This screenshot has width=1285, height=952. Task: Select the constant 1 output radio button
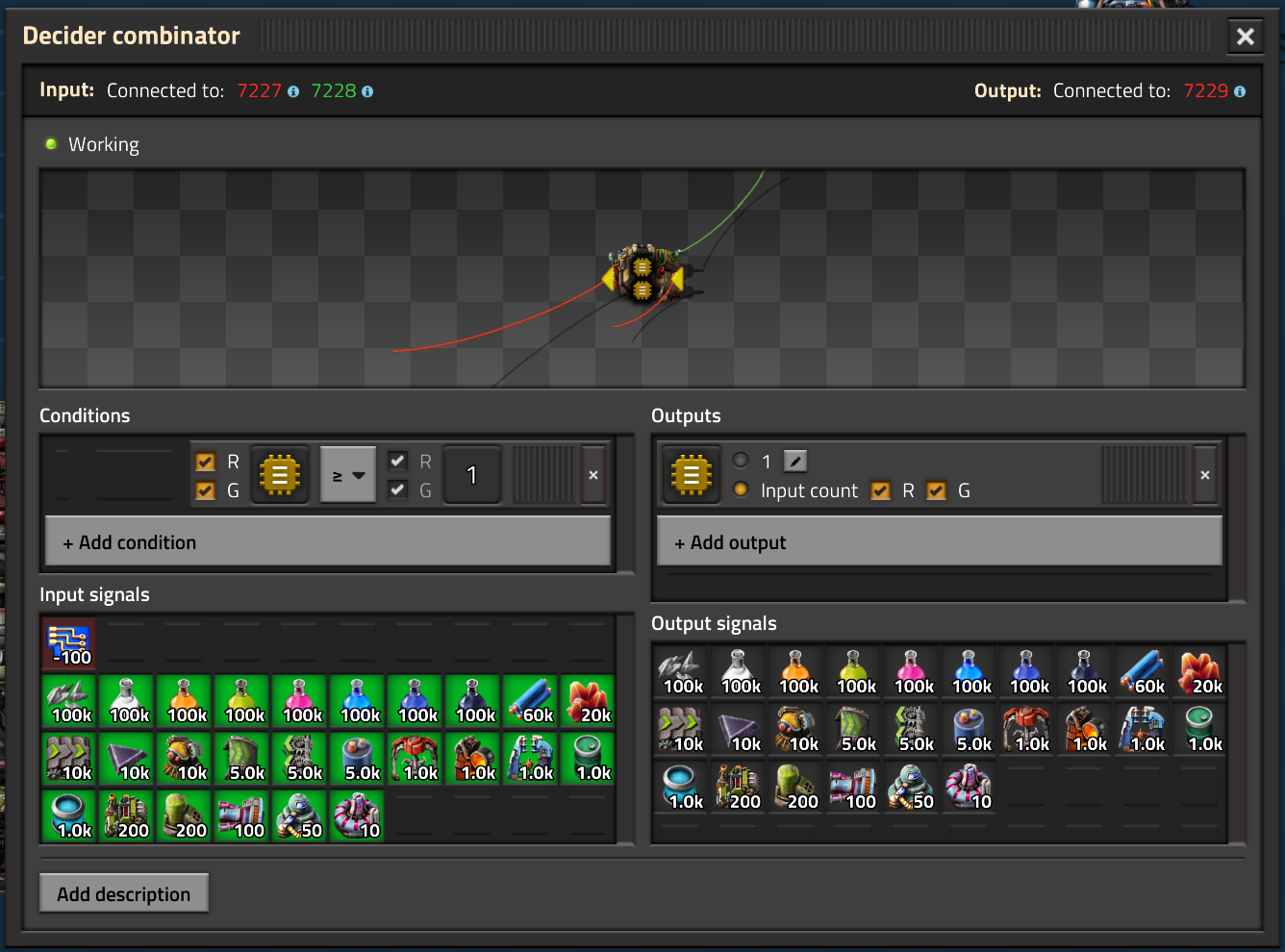point(741,461)
